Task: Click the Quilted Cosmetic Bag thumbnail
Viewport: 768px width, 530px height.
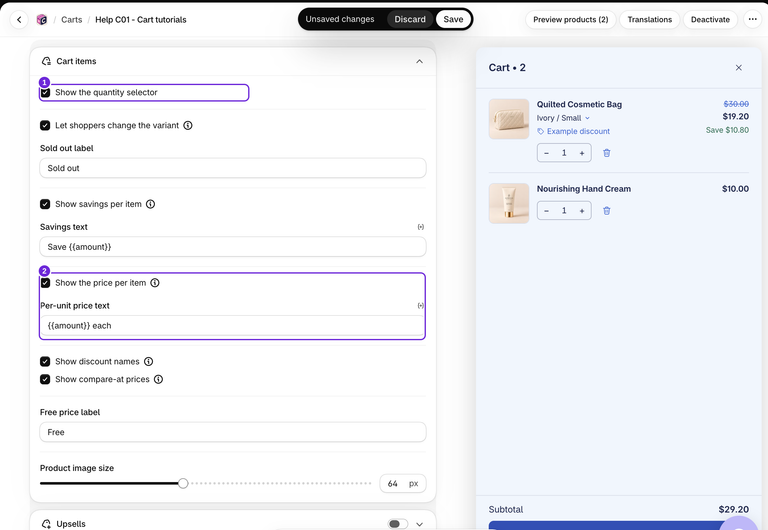Action: pyautogui.click(x=509, y=119)
